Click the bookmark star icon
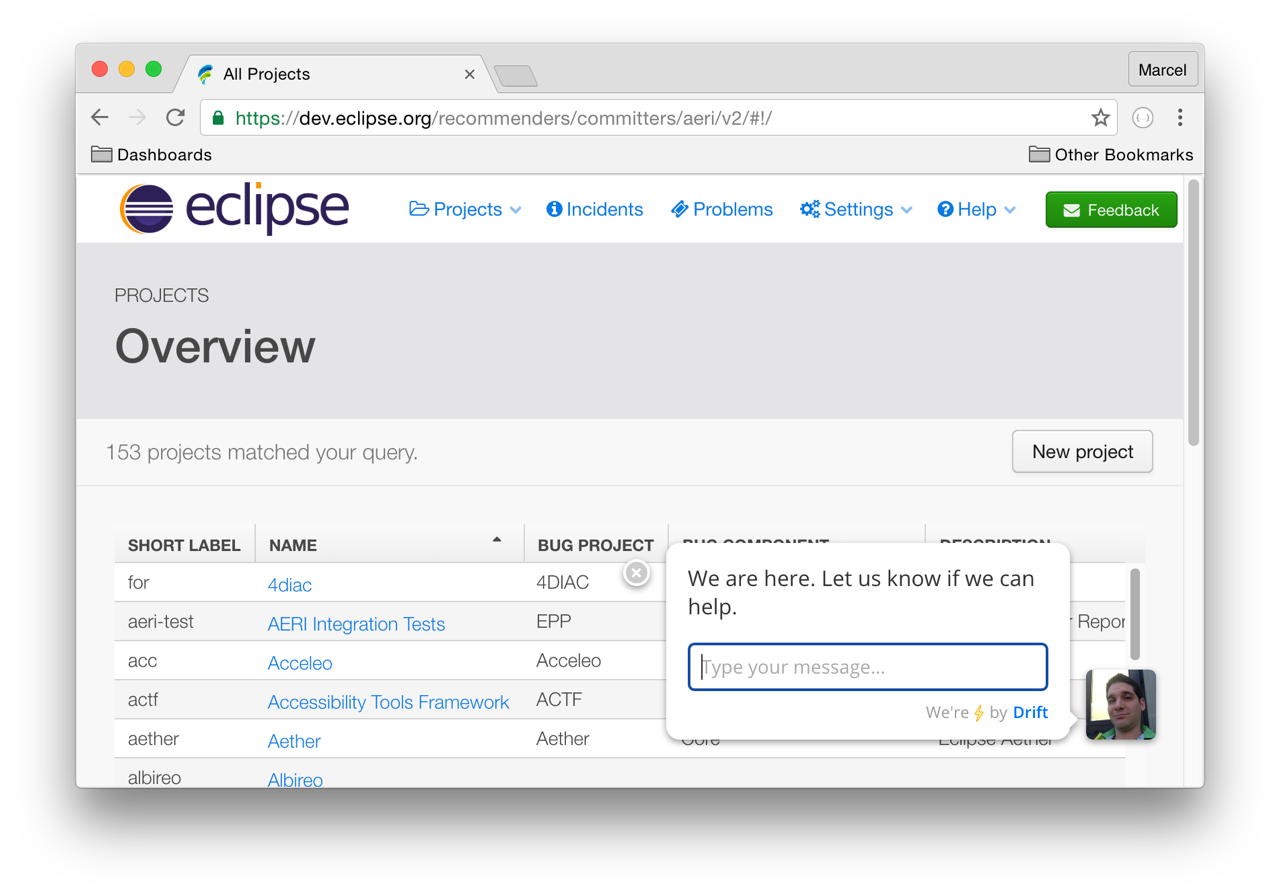 pyautogui.click(x=1100, y=118)
